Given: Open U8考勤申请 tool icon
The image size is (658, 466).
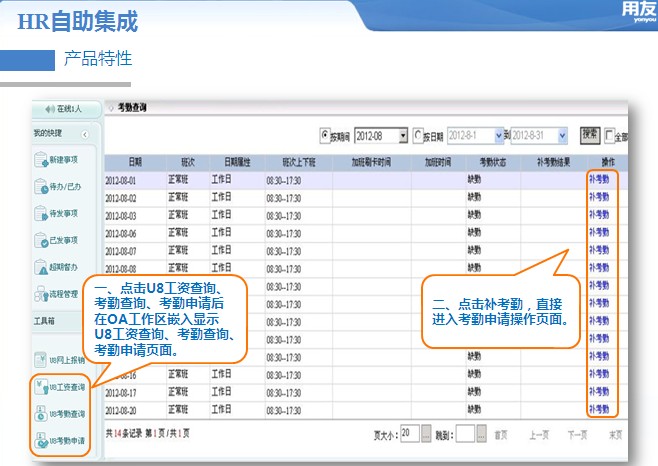Looking at the screenshot, I should [x=41, y=440].
